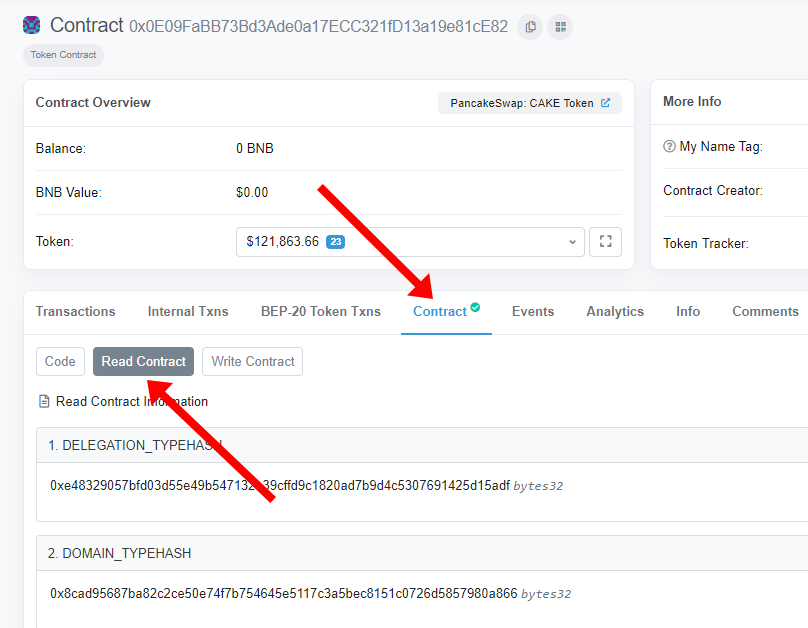
Task: Open the expanded token holdings view icon
Action: (605, 242)
